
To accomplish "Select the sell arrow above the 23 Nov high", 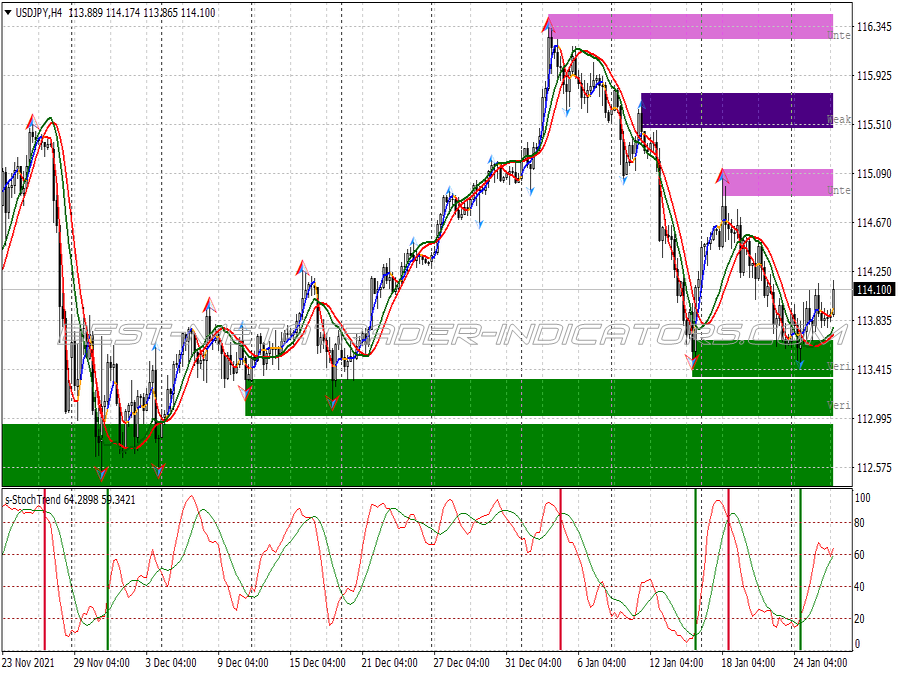I will click(x=32, y=122).
